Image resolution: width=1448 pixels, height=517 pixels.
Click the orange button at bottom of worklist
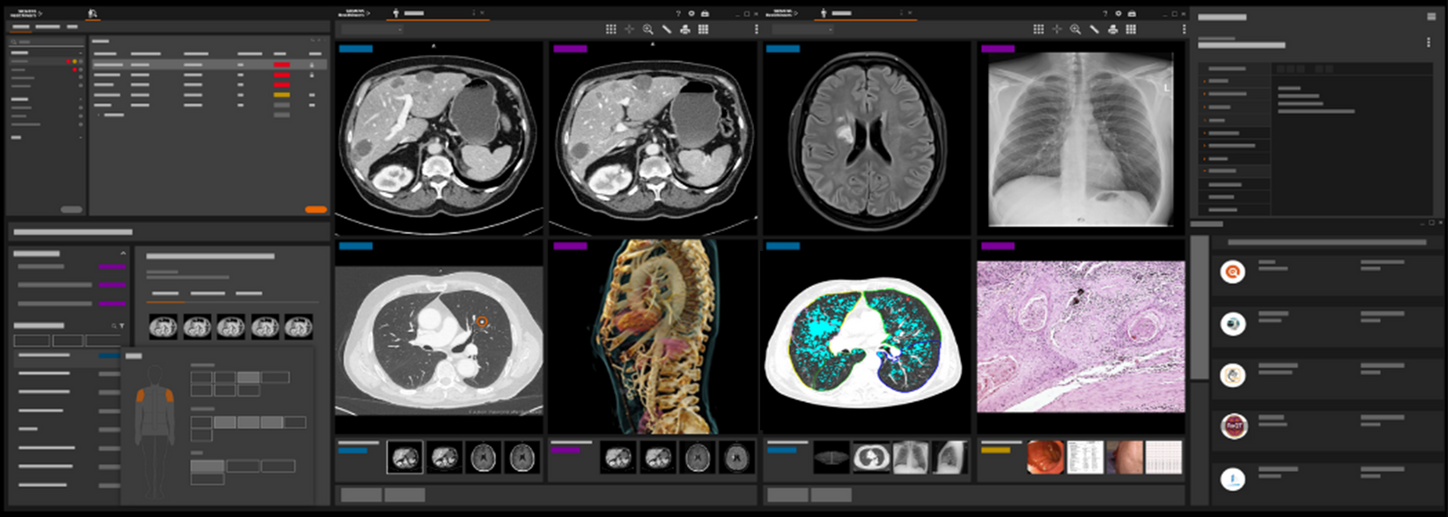coord(315,209)
